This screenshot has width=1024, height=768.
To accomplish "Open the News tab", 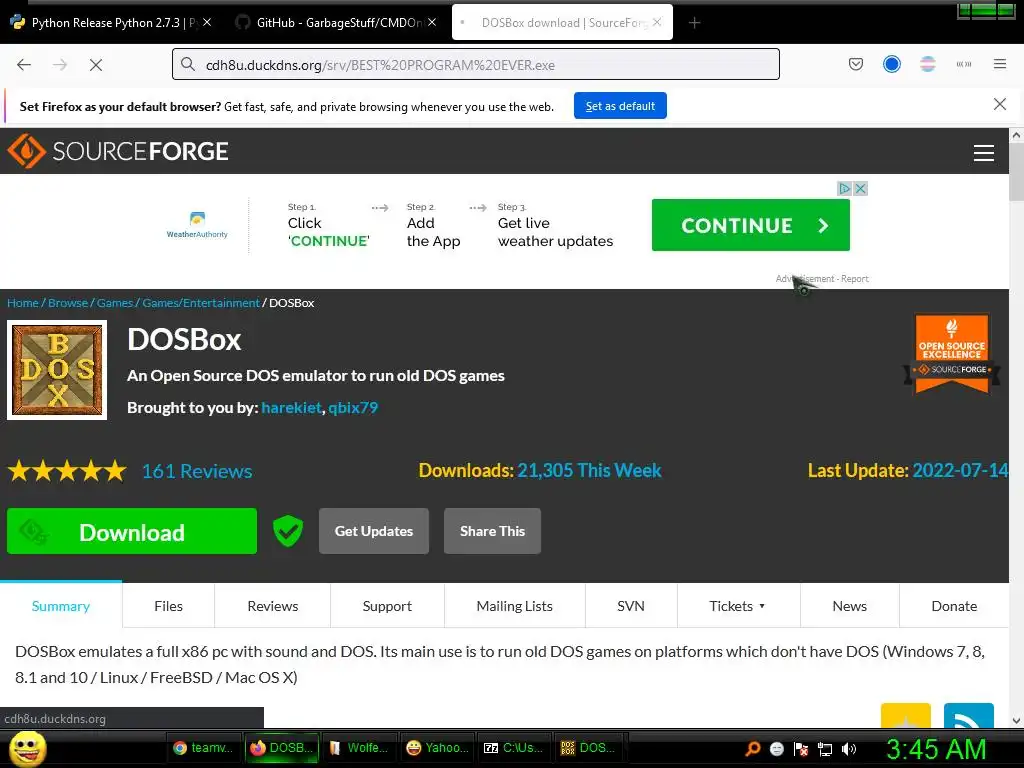I will pos(850,606).
